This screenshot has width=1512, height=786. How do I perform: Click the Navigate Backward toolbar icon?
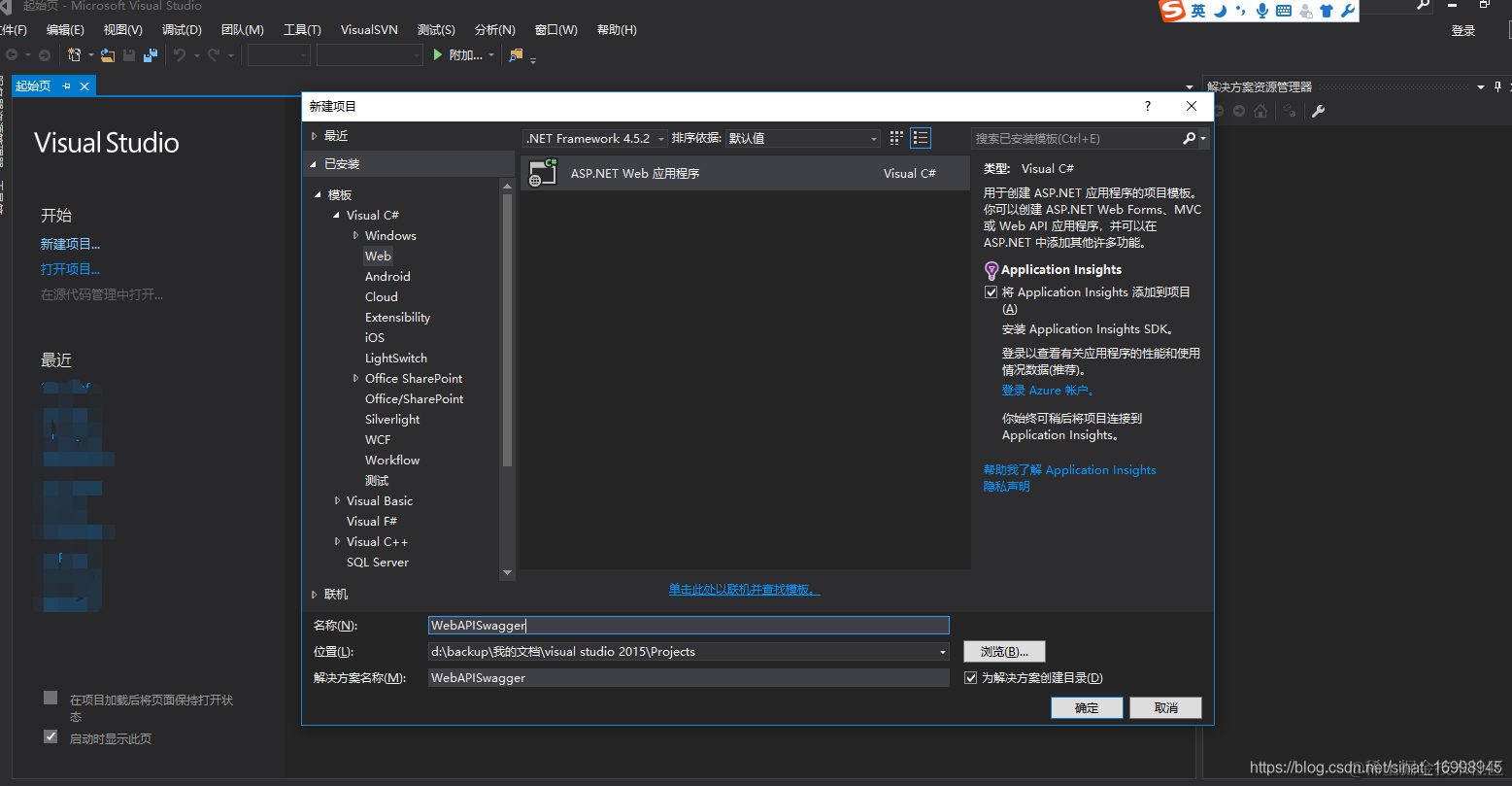(12, 55)
